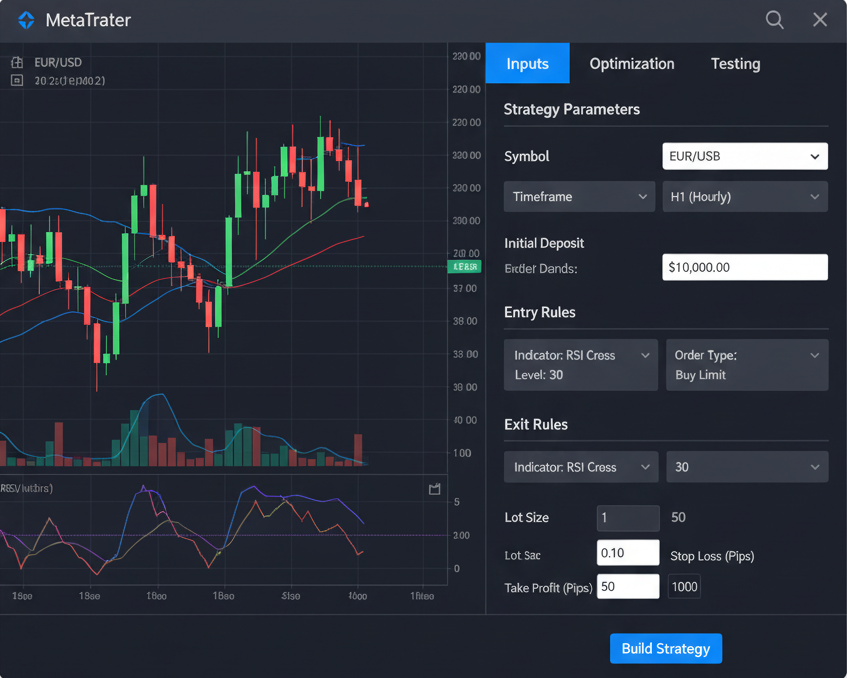This screenshot has height=678, width=847.
Task: Click the green price label on chart axis
Action: tap(465, 267)
